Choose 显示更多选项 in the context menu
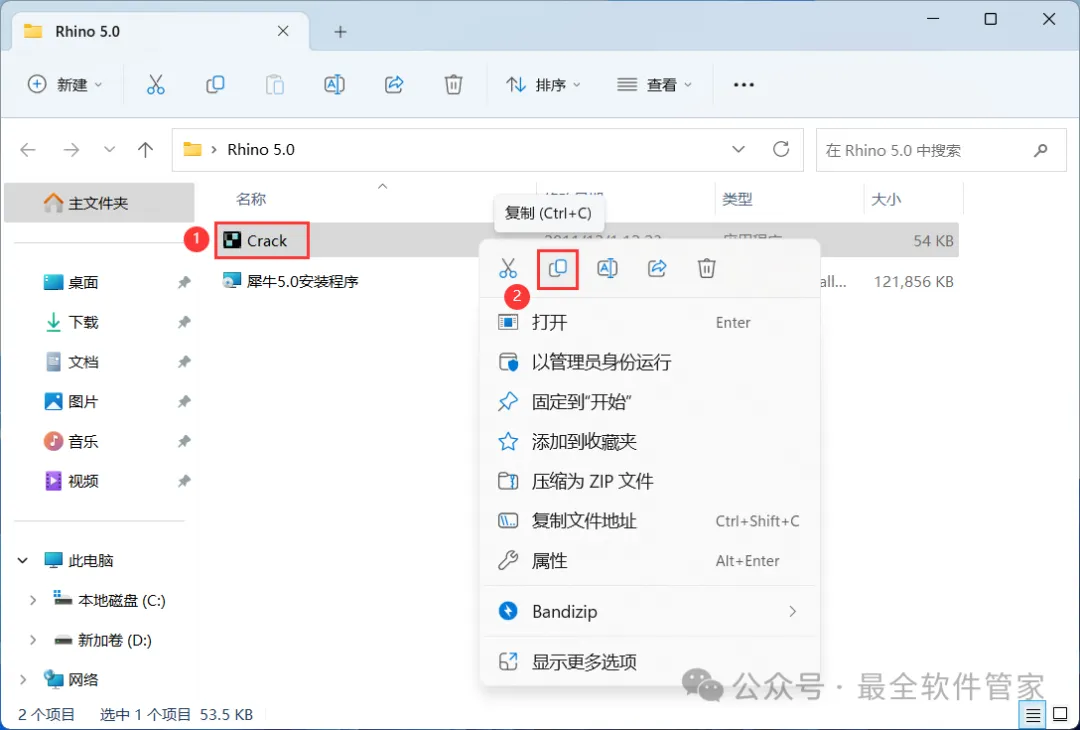Image resolution: width=1080 pixels, height=730 pixels. click(650, 663)
